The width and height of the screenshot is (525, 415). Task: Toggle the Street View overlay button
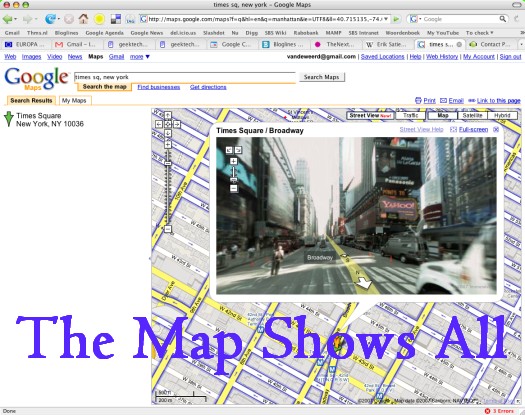click(x=370, y=116)
